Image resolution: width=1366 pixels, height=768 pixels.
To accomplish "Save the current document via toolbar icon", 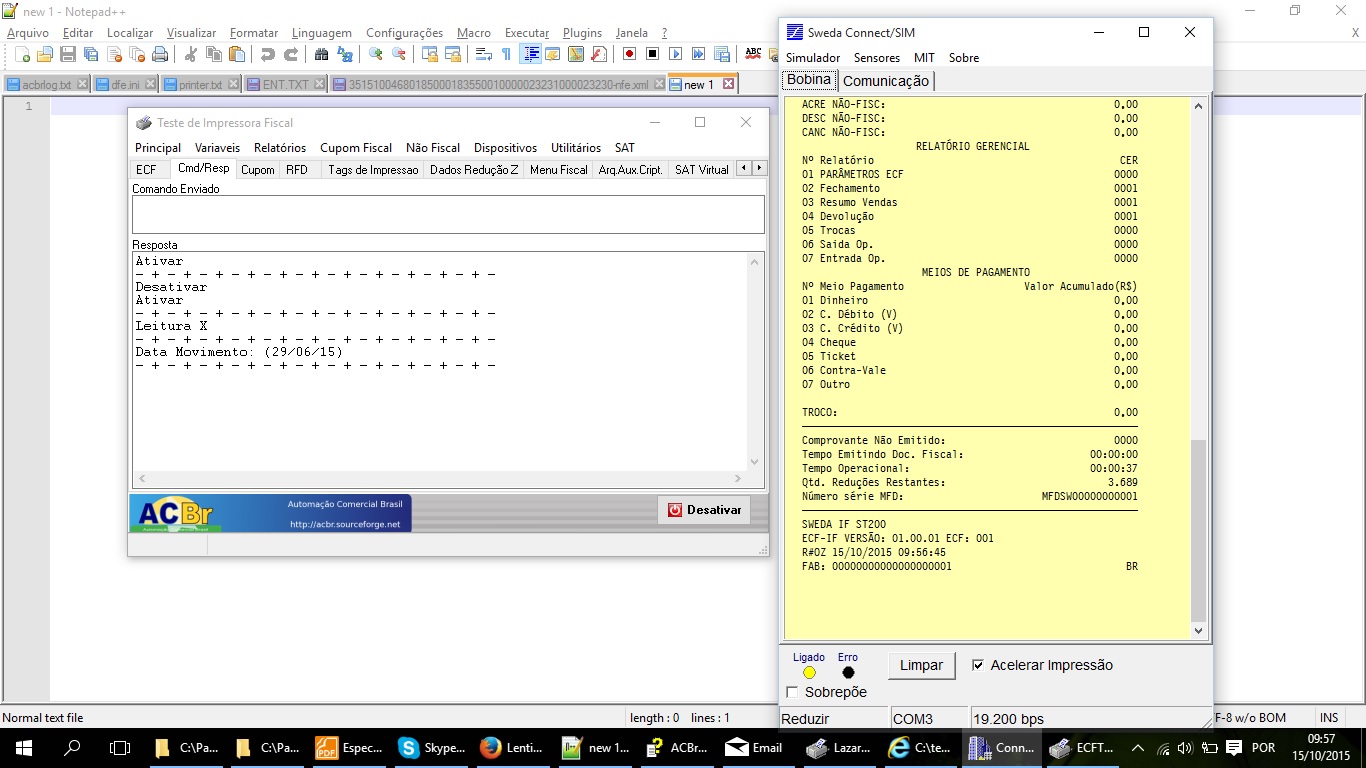I will [x=68, y=54].
